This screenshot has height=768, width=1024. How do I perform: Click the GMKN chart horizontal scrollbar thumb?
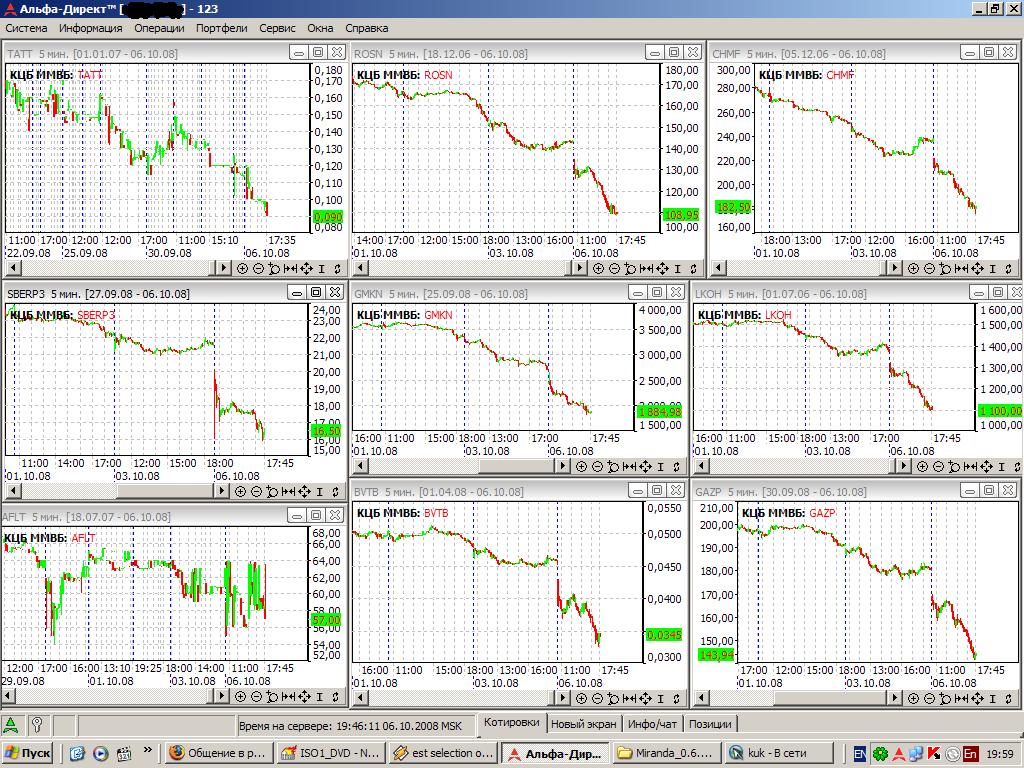[516, 466]
